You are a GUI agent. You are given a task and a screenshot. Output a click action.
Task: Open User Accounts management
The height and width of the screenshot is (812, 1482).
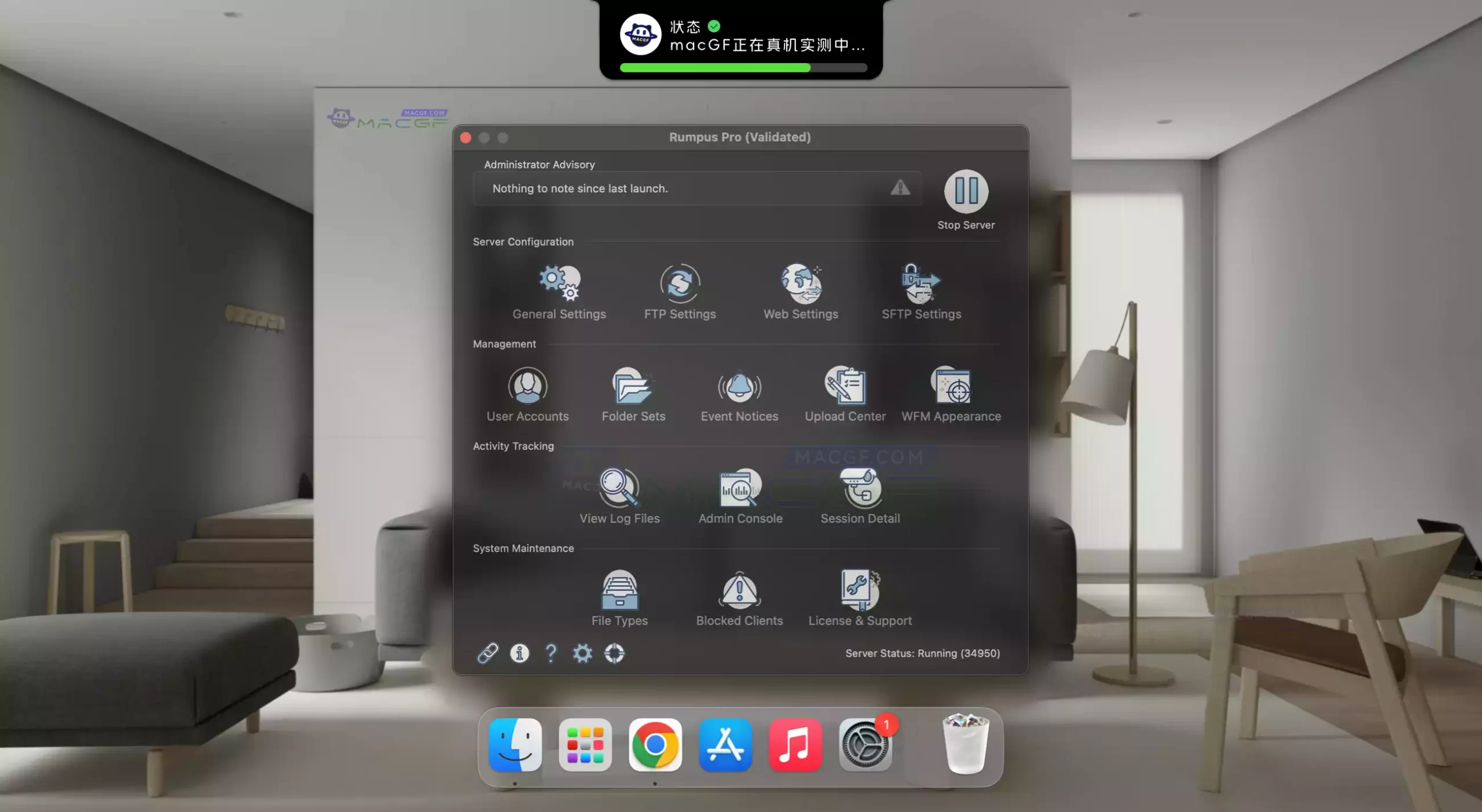click(527, 386)
